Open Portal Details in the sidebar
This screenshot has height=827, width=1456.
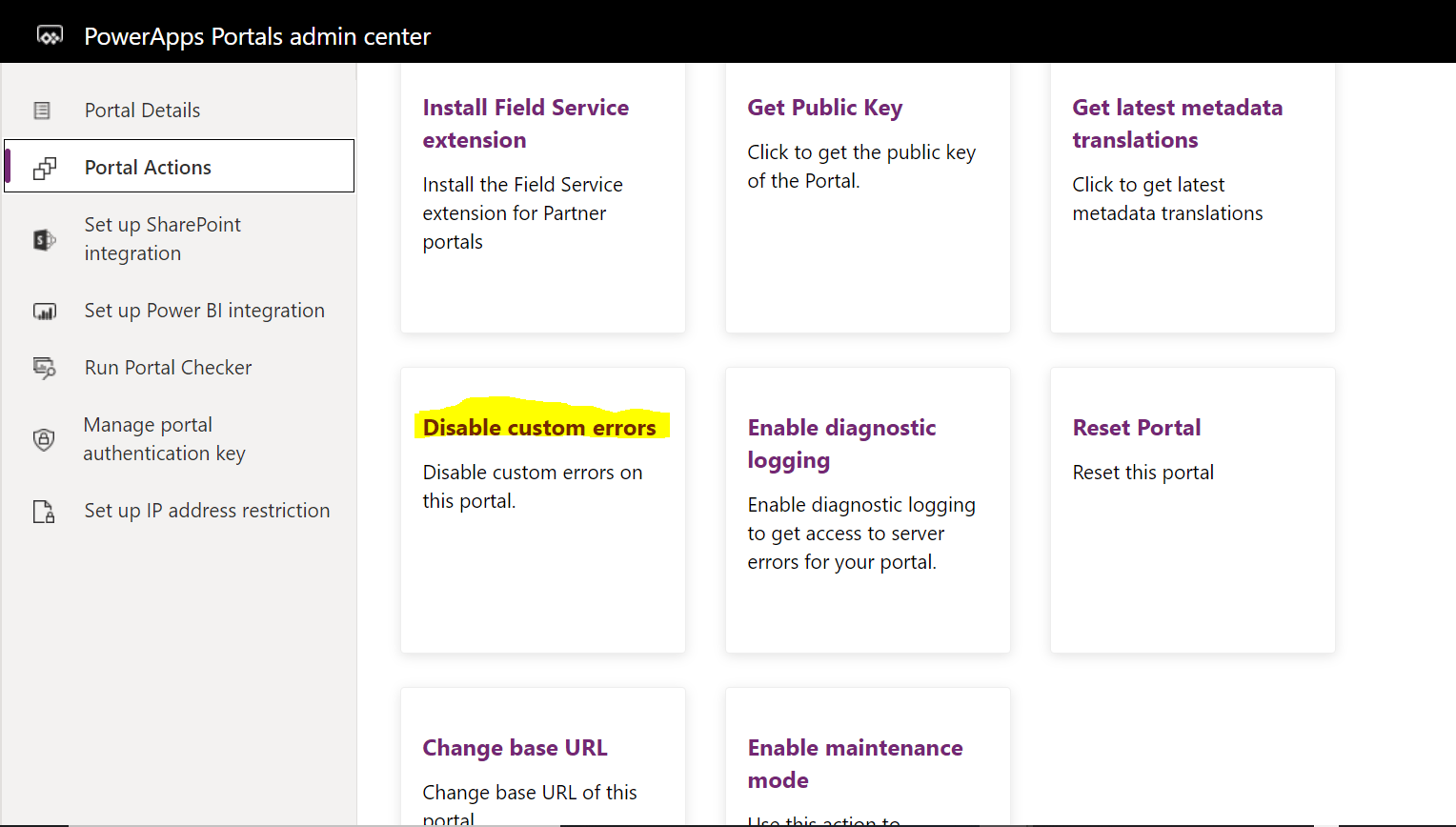click(x=142, y=111)
